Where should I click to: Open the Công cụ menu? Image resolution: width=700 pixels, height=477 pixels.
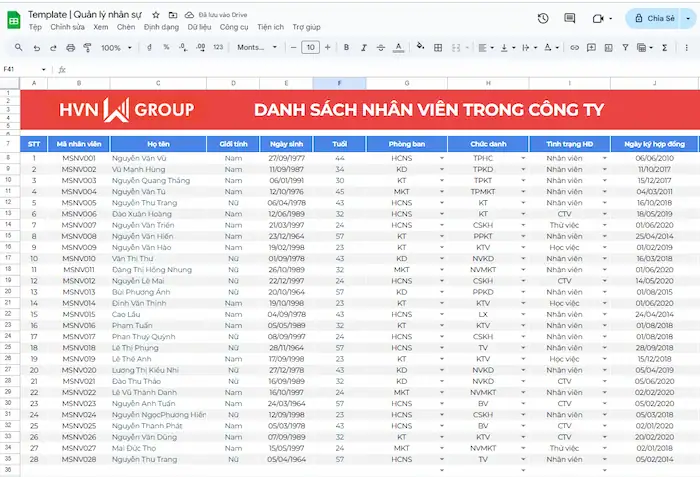click(234, 27)
